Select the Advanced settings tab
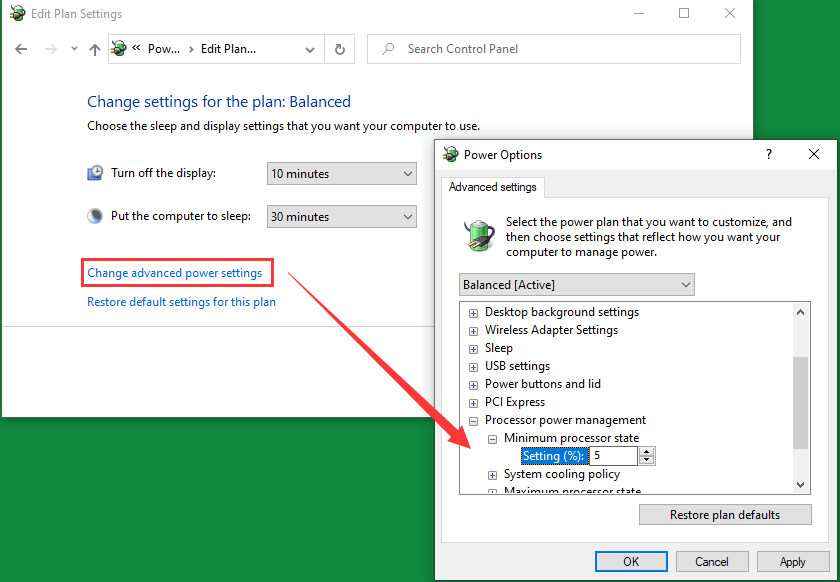Viewport: 840px width, 582px height. (x=492, y=187)
